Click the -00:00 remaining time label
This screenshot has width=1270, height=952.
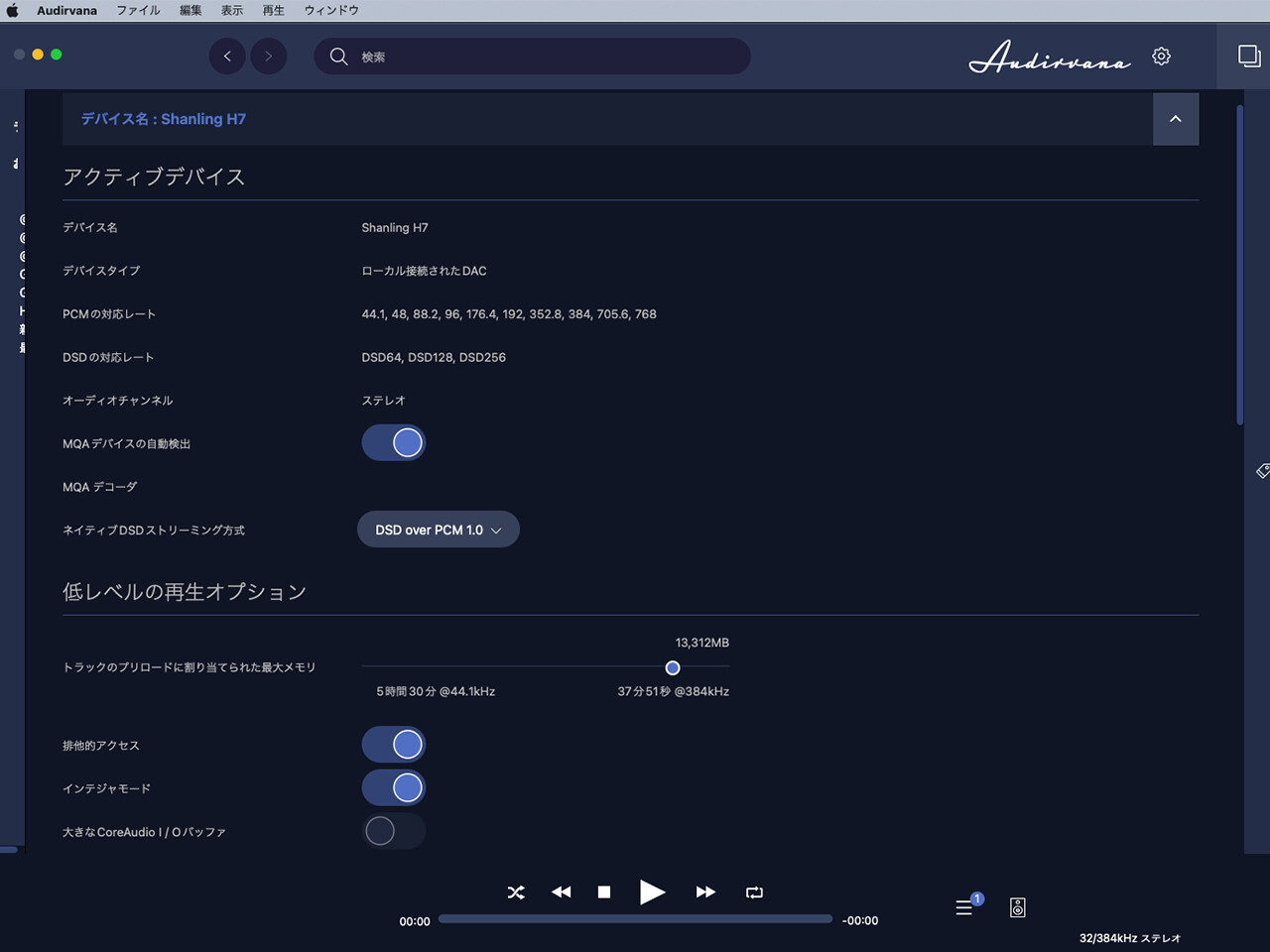pyautogui.click(x=860, y=921)
